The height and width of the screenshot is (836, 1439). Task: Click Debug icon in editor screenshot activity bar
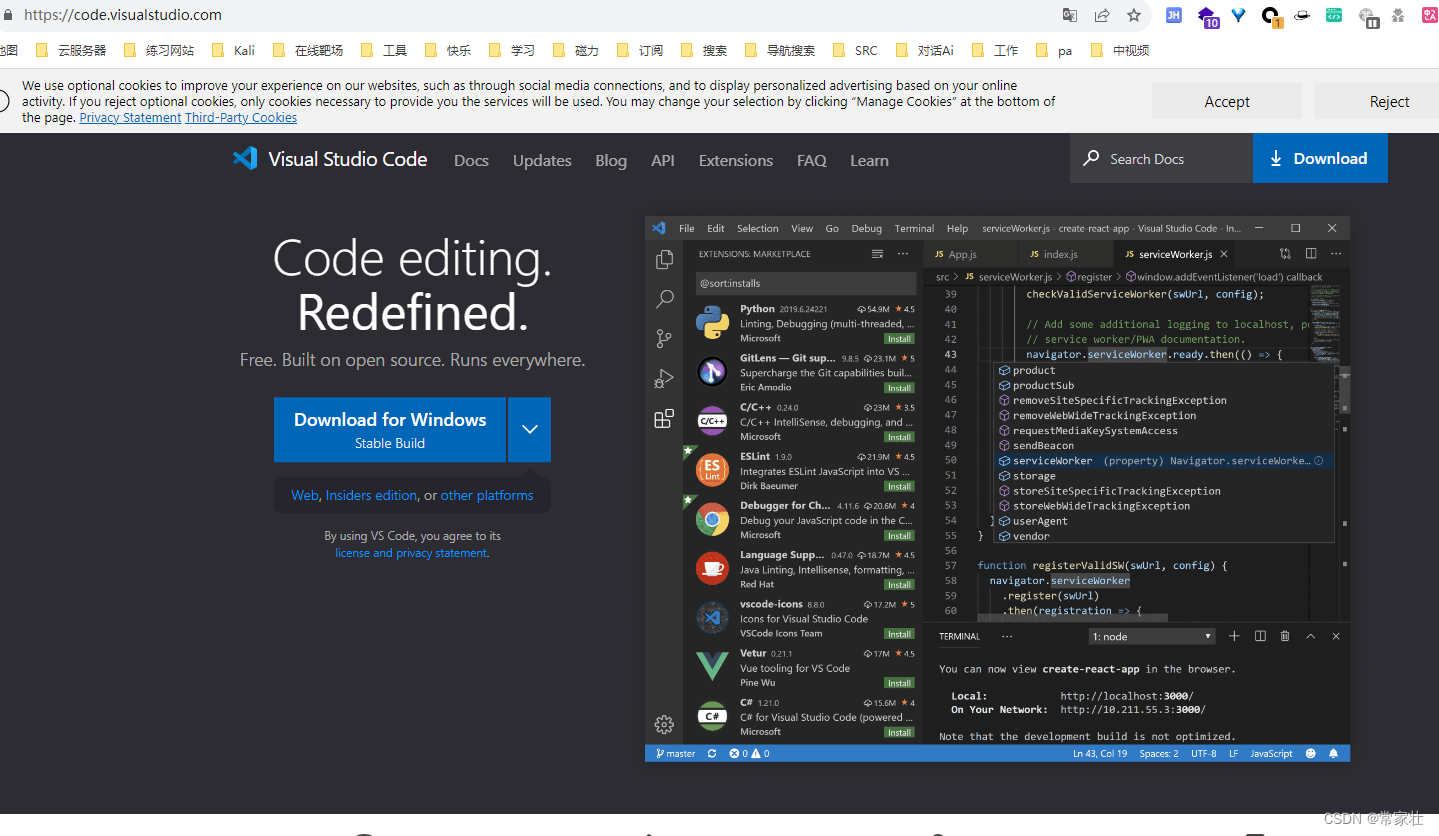coord(664,379)
